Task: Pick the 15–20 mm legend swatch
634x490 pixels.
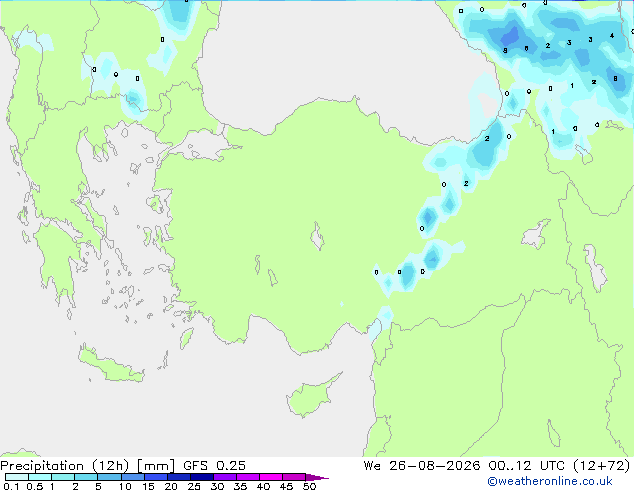Action: pos(156,477)
